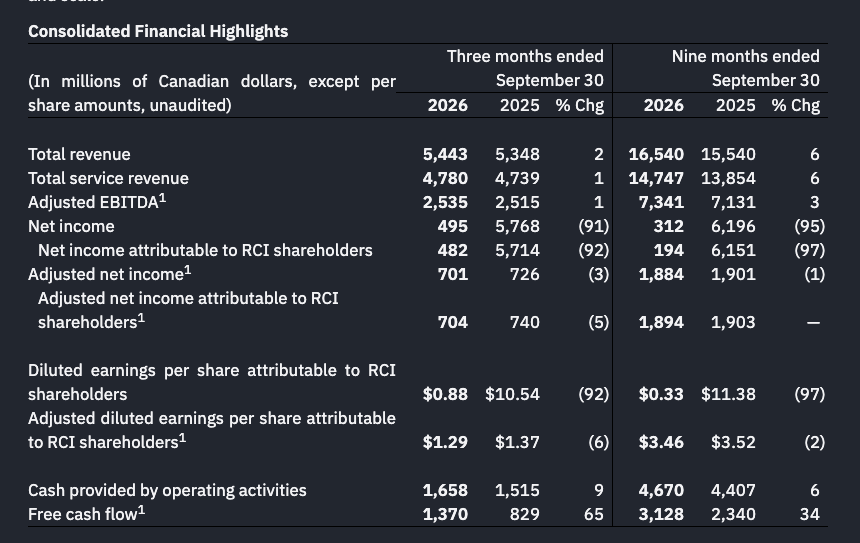
Task: Click the Total service revenue label
Action: point(108,178)
